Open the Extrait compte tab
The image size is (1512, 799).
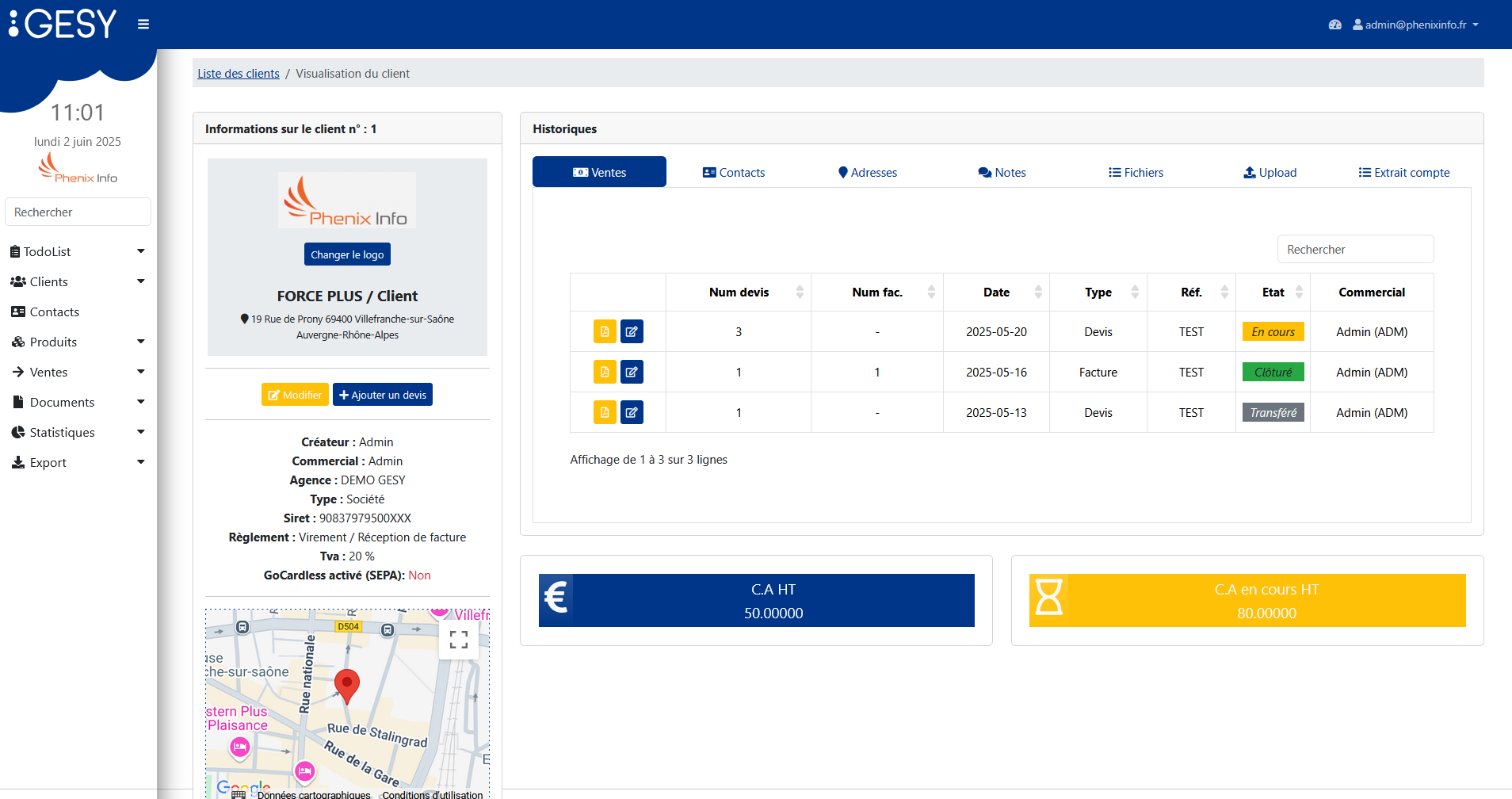1404,172
